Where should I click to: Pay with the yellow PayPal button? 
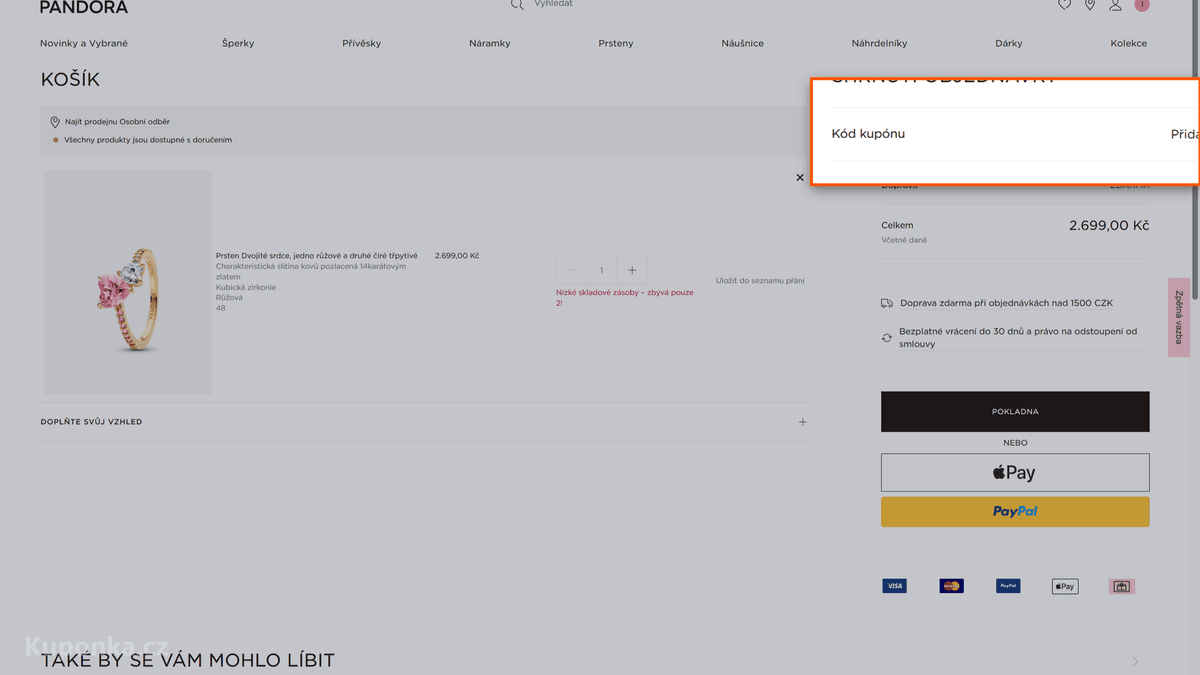1015,511
